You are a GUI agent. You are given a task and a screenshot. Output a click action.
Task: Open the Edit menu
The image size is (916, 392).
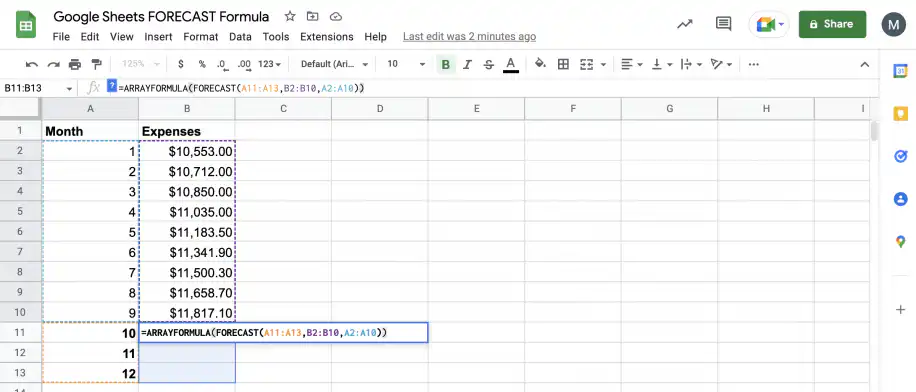90,37
